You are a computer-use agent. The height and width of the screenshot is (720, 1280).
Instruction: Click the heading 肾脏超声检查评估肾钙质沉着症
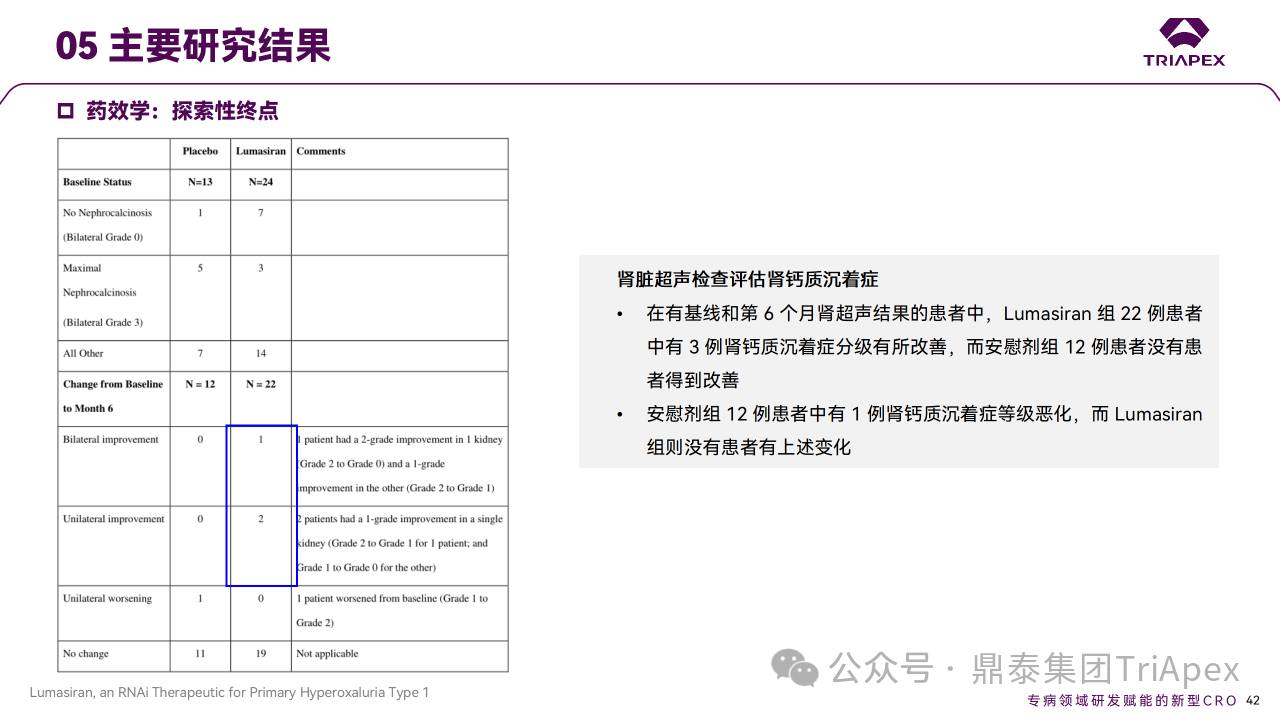tap(748, 279)
